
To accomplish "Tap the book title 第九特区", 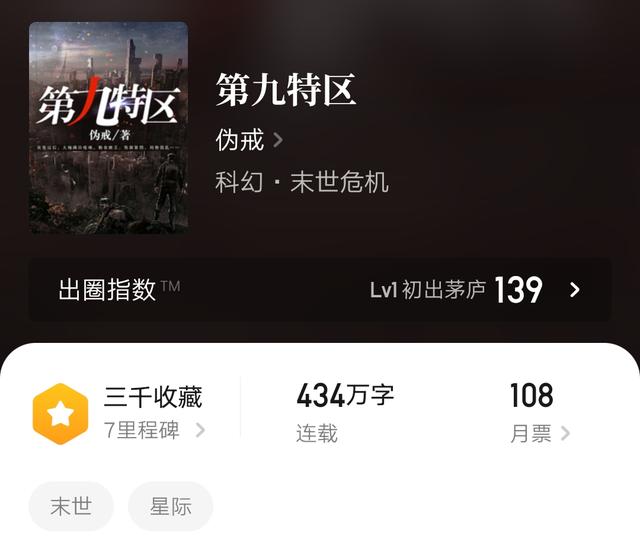I will 286,90.
